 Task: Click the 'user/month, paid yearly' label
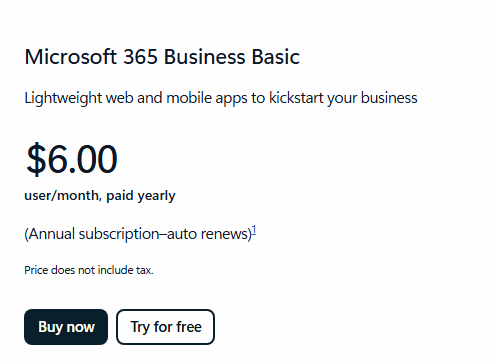point(100,196)
